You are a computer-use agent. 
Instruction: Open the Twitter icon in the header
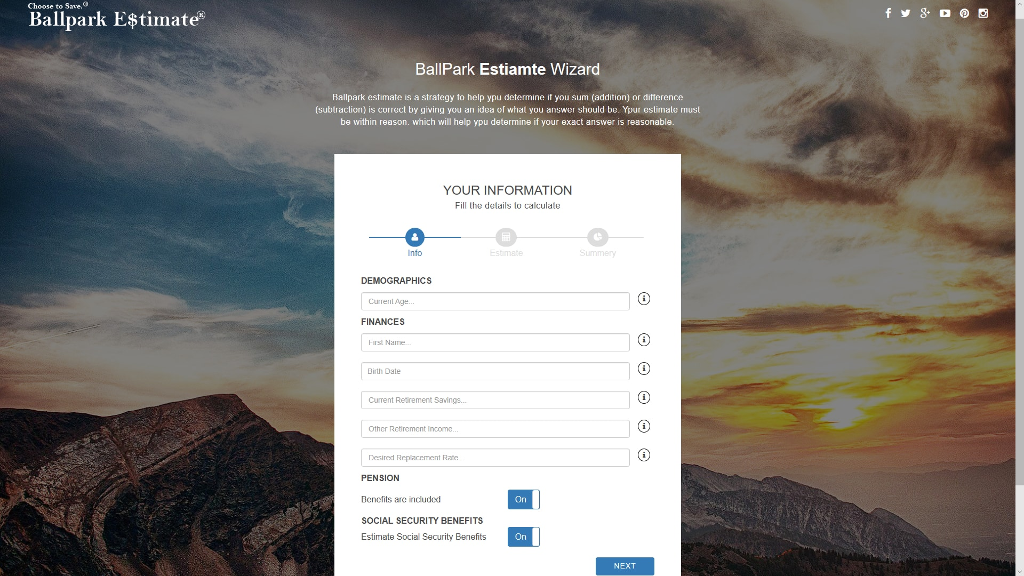click(906, 13)
